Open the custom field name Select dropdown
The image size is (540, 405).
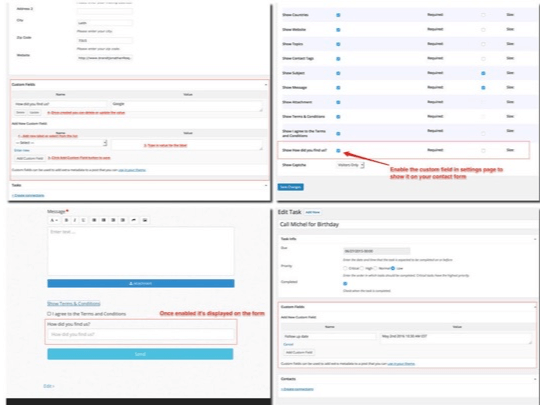61,143
